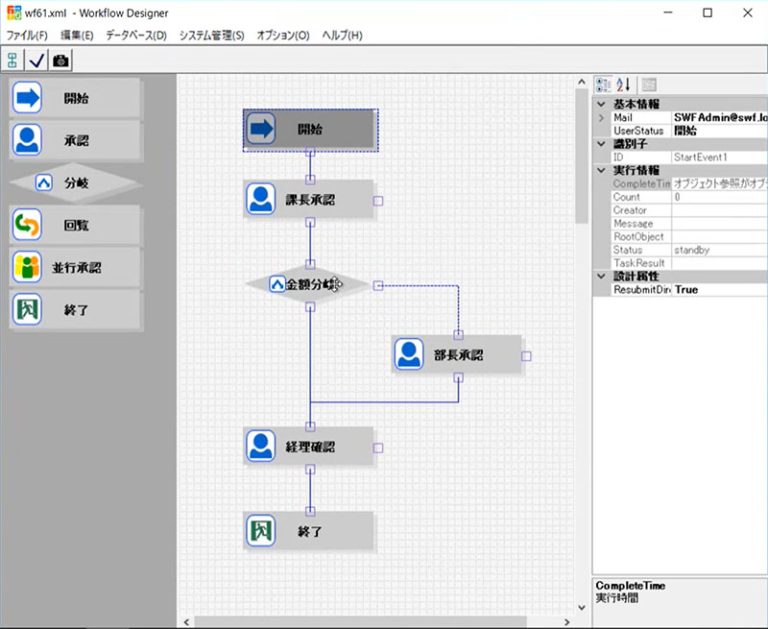Collapse the 設計属性 property category
Image resolution: width=768 pixels, height=629 pixels.
click(600, 276)
